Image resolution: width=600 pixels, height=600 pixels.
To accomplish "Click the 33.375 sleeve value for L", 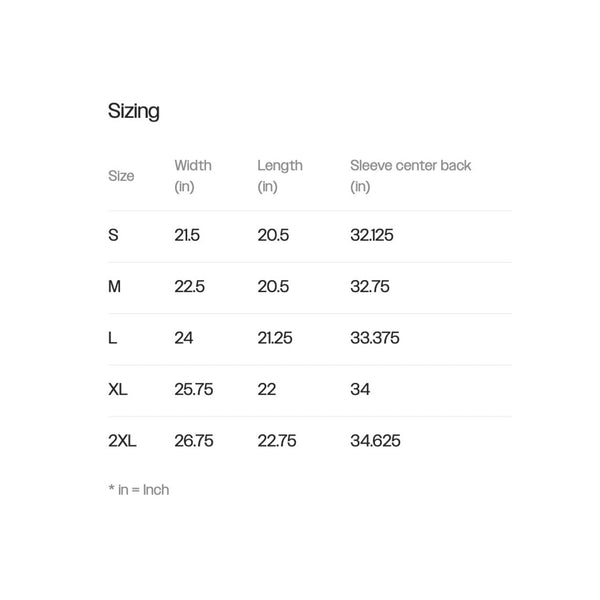I will [375, 338].
